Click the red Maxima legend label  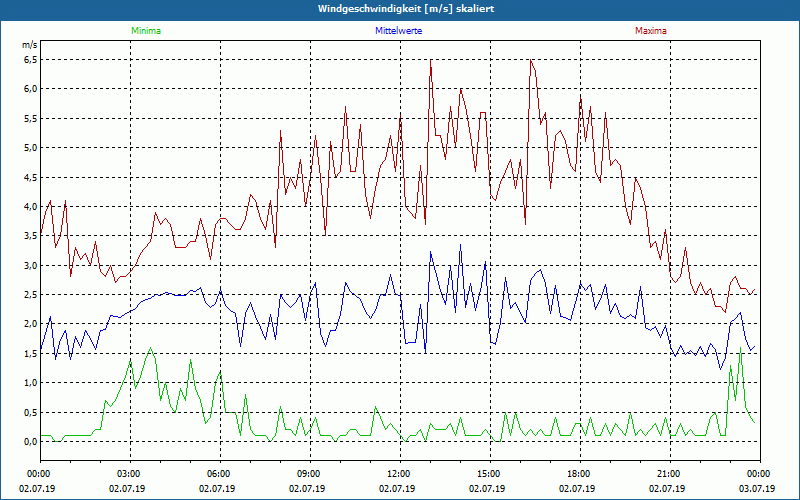(x=651, y=31)
